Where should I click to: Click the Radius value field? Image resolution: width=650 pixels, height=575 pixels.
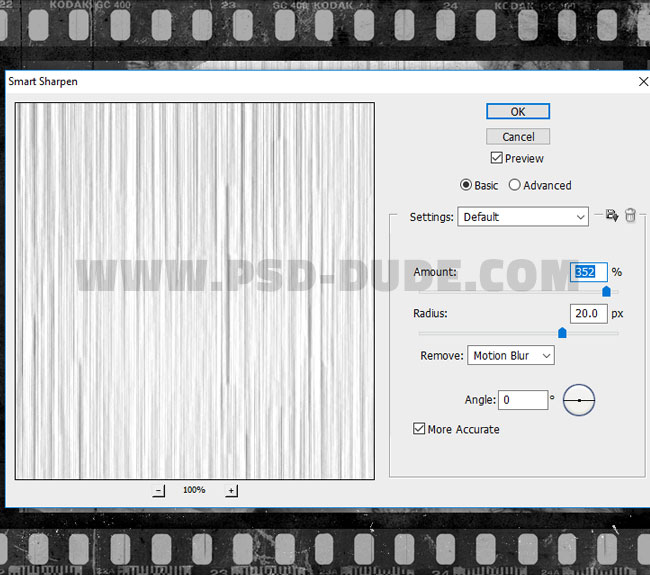tap(588, 313)
